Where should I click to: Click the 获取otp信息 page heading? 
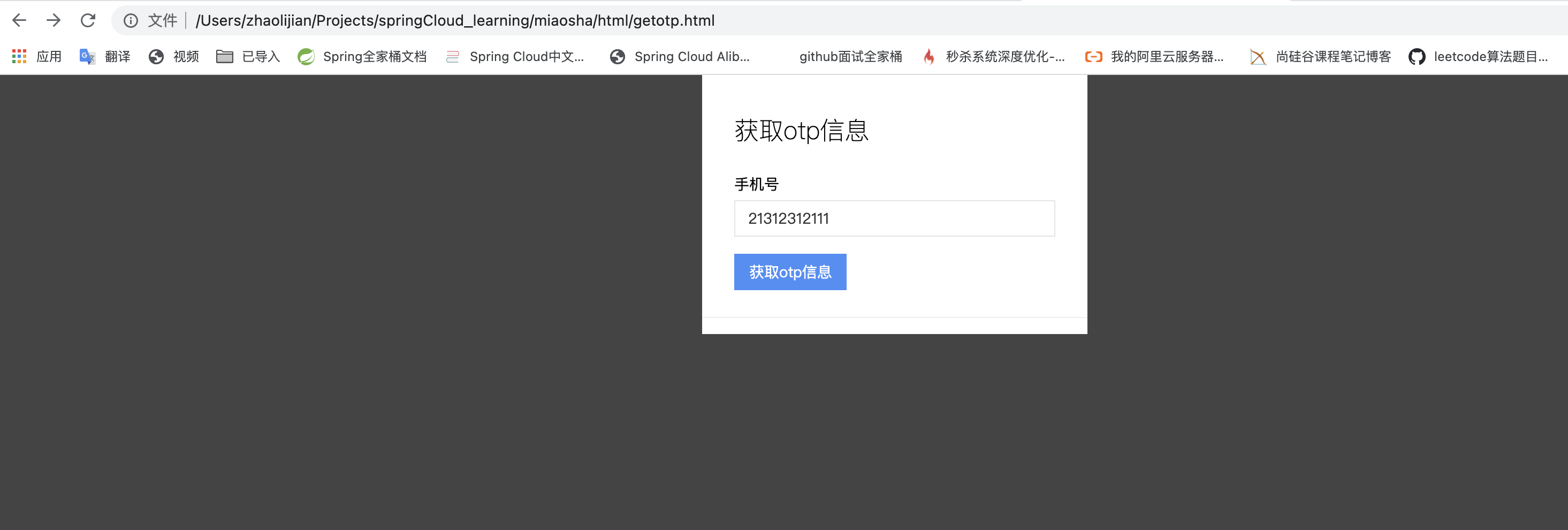[x=801, y=131]
